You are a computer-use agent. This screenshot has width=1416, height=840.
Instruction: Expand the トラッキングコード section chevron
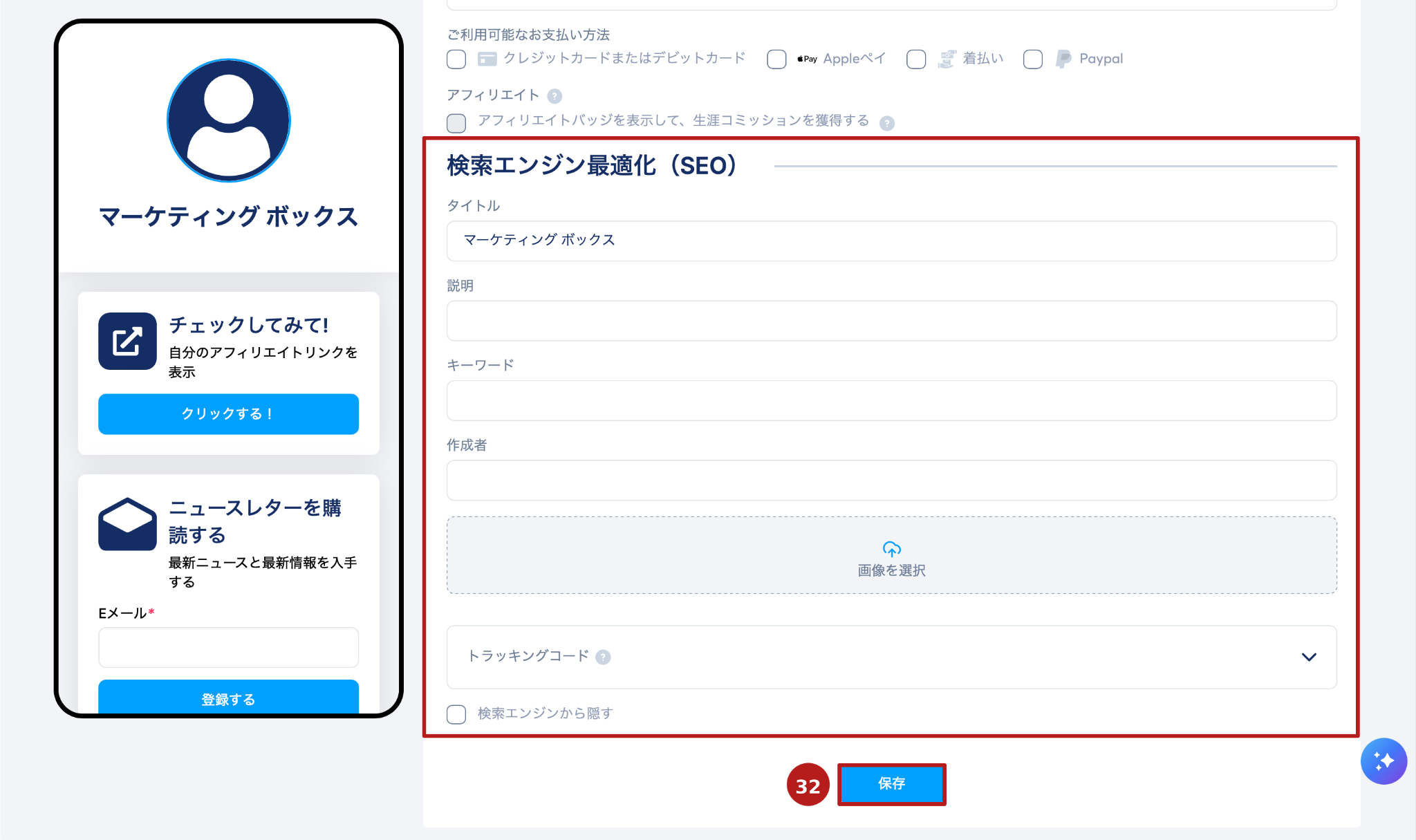[x=1308, y=657]
